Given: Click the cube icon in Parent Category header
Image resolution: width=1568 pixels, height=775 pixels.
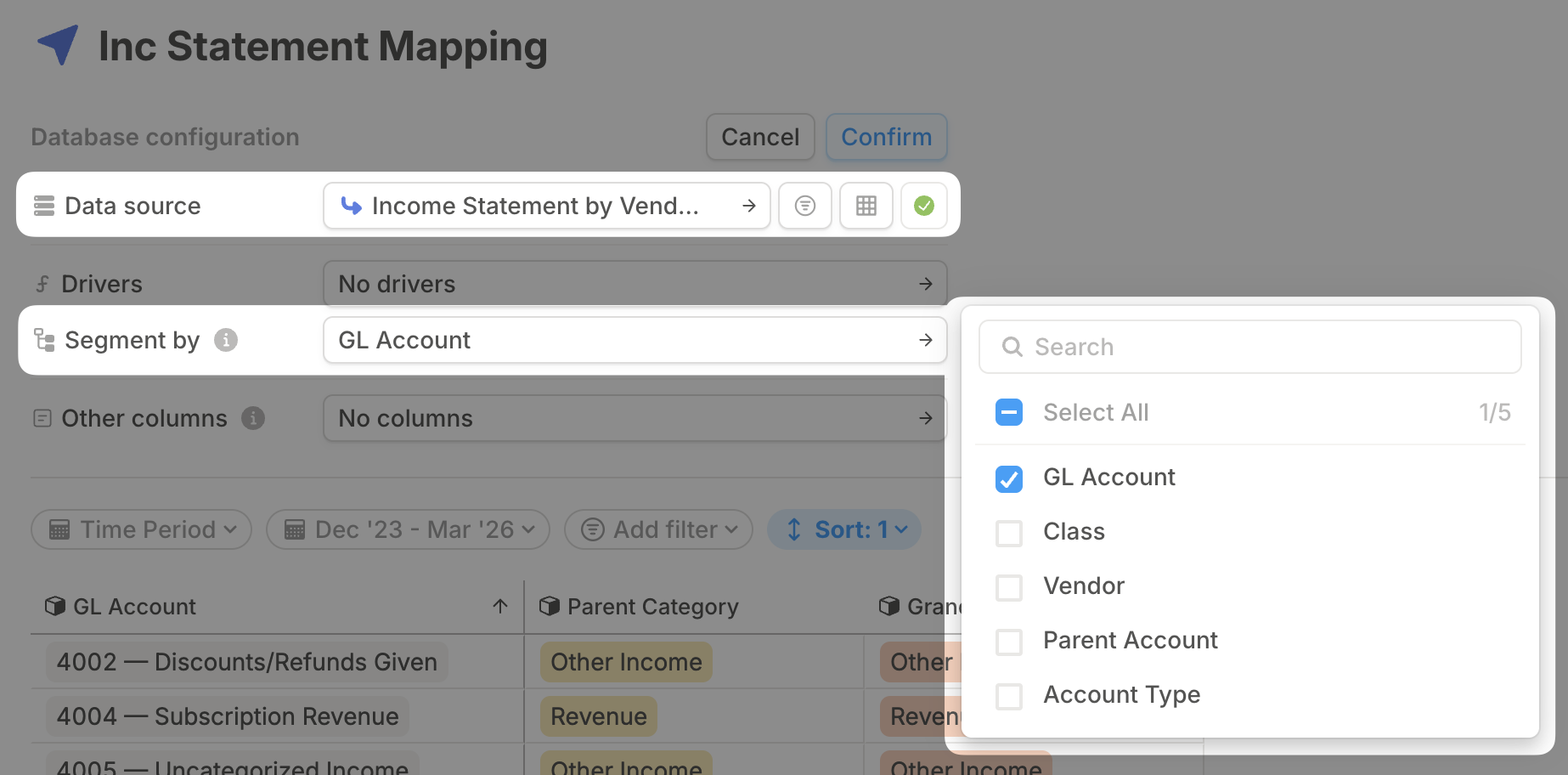Looking at the screenshot, I should click(550, 606).
